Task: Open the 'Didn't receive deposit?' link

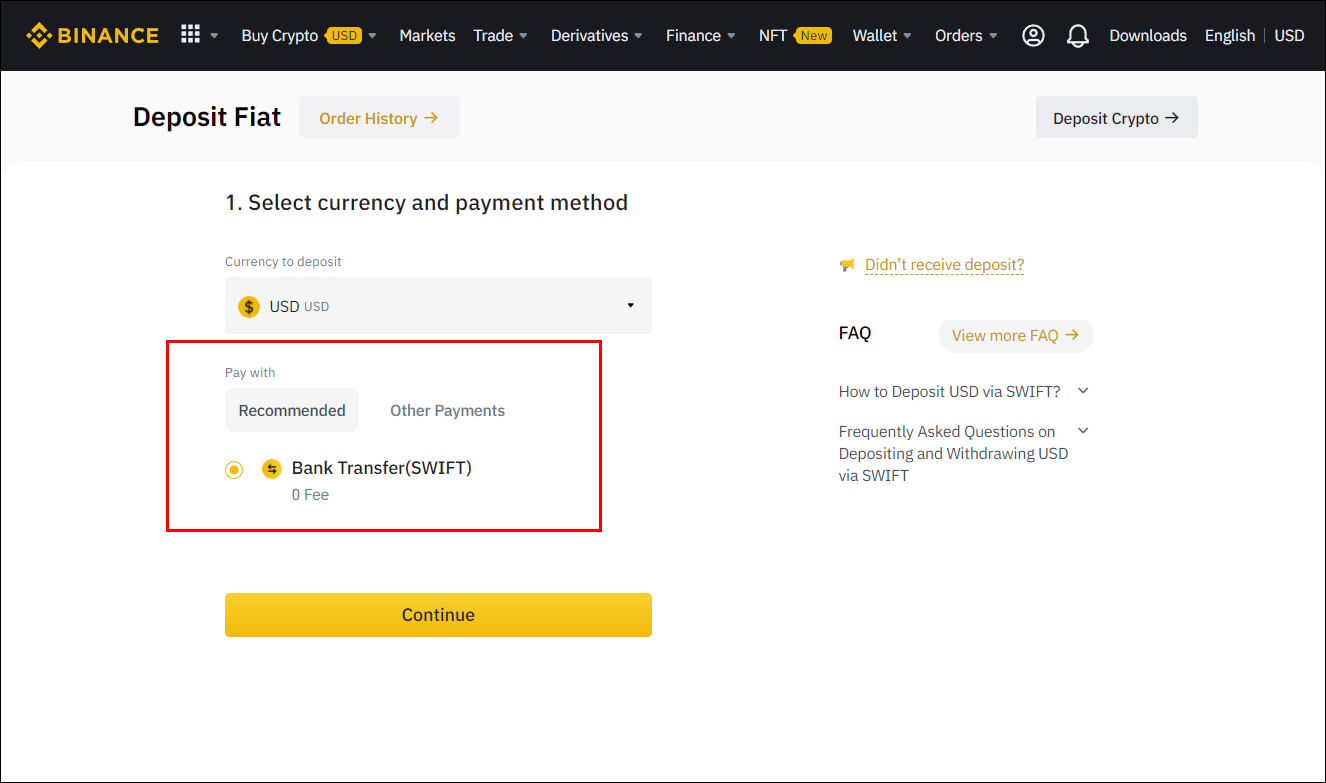Action: (944, 265)
